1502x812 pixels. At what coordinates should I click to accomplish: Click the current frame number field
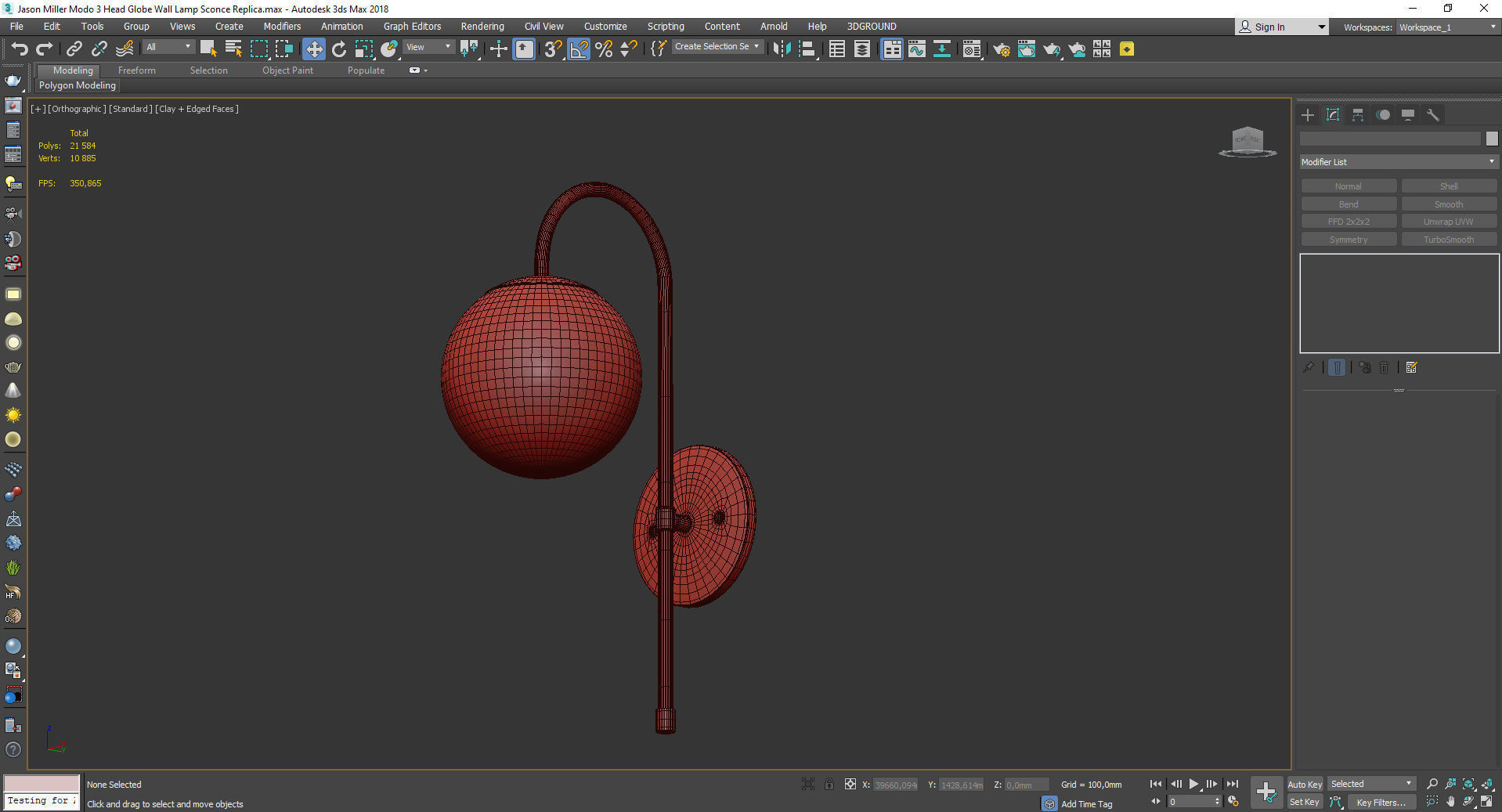point(1190,802)
